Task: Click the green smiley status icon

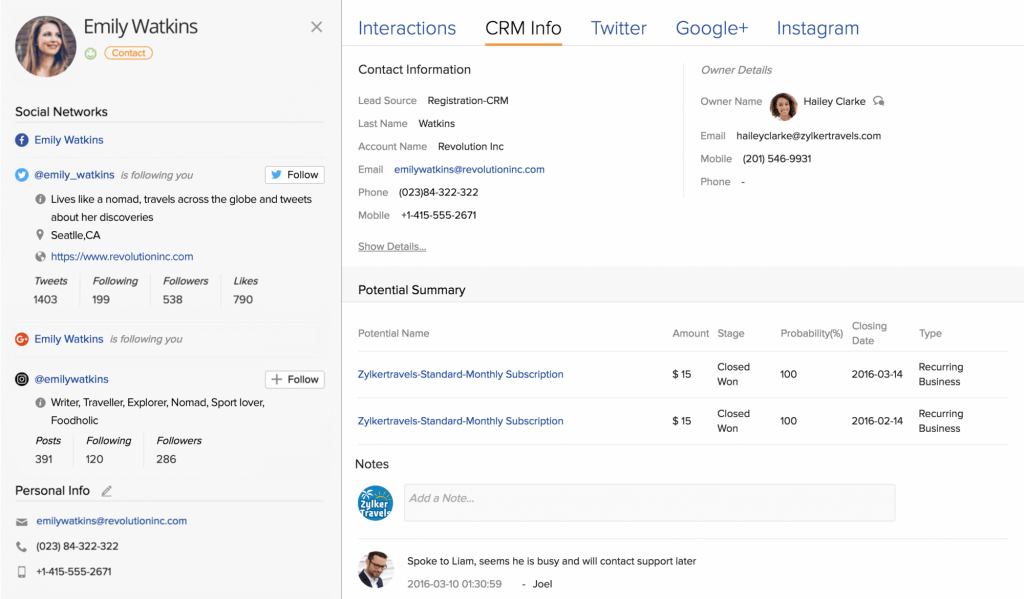Action: pyautogui.click(x=91, y=53)
